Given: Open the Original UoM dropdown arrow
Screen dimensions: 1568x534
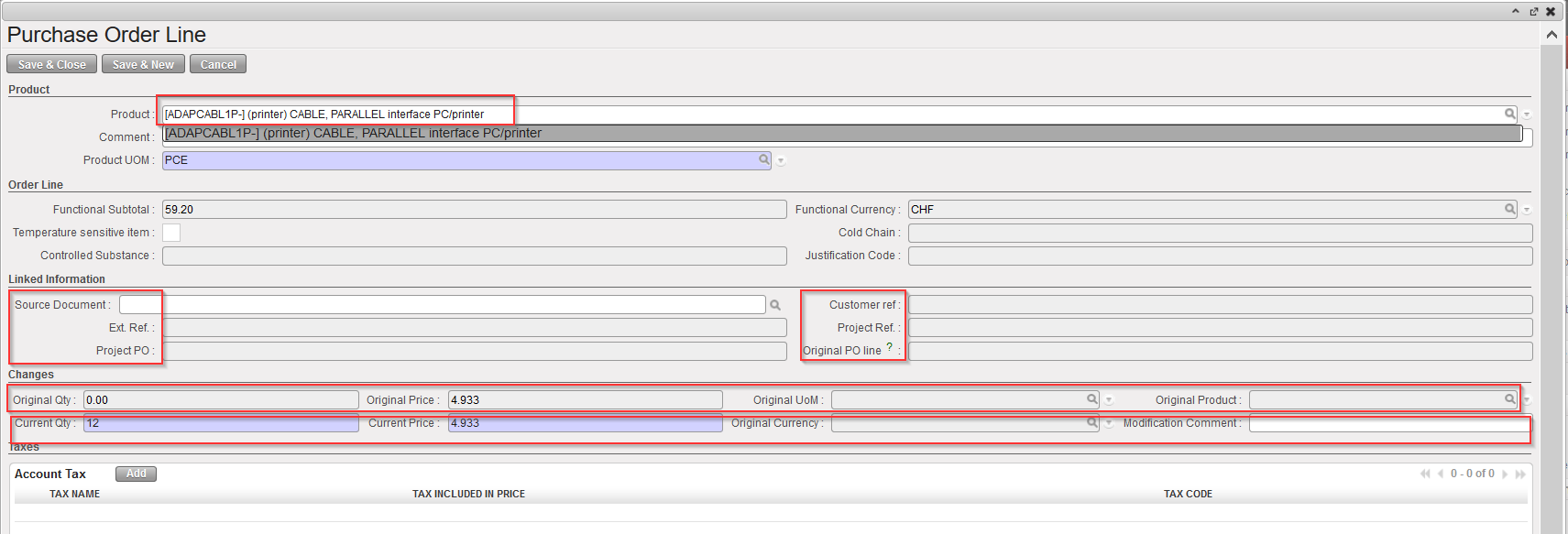Looking at the screenshot, I should point(1109,400).
